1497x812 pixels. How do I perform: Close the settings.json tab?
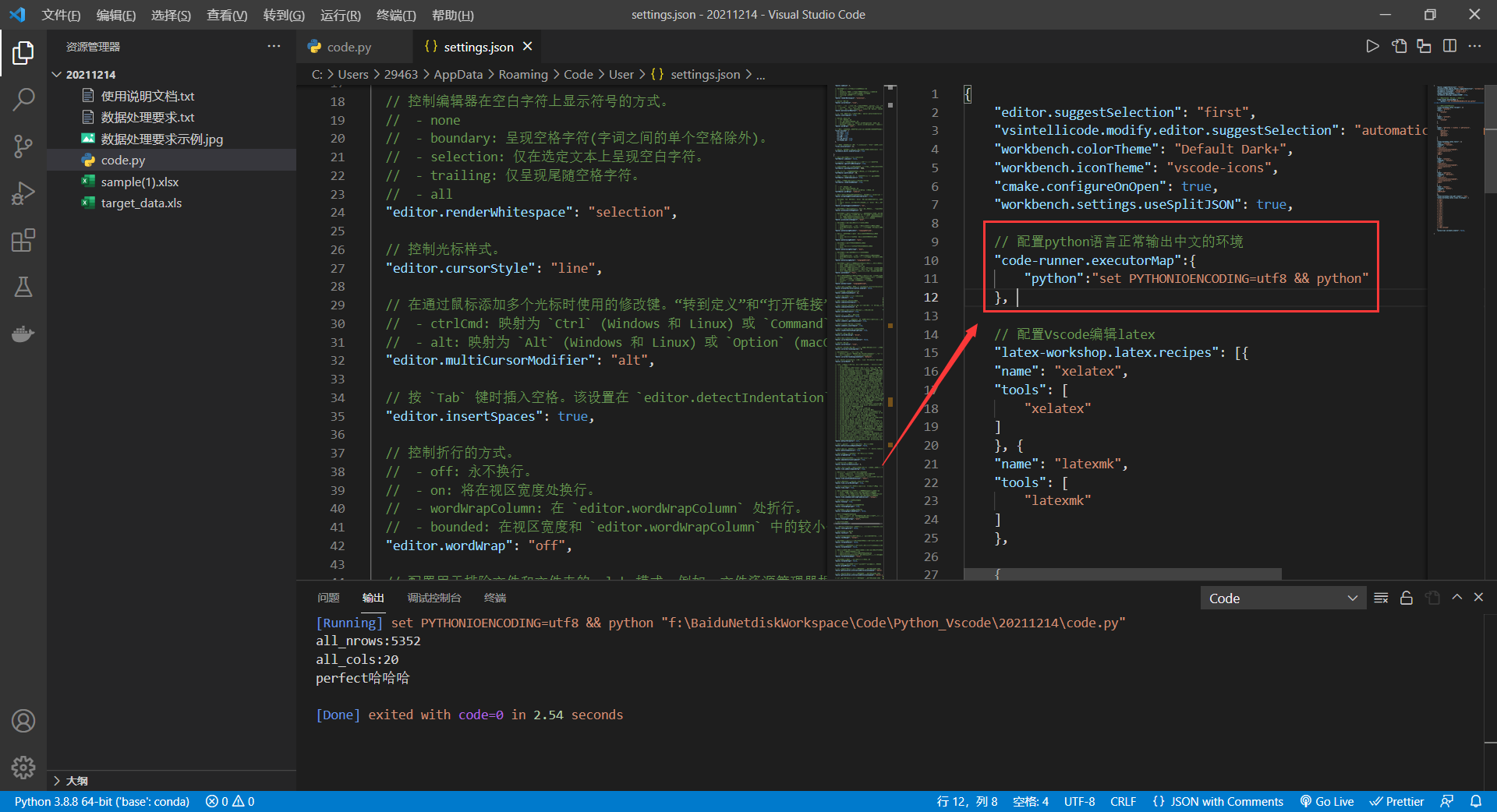[528, 47]
